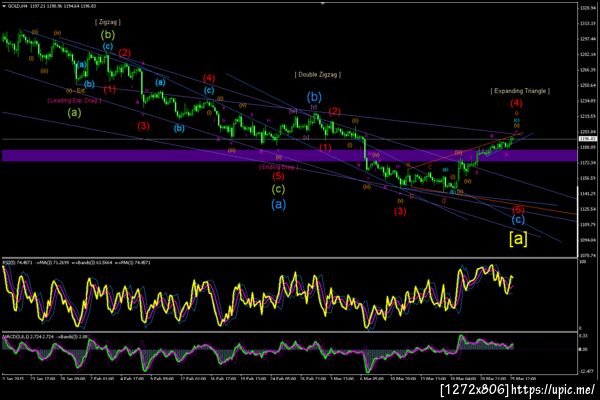Select green (a) label below Leading Exp. Diag
Image resolution: width=600 pixels, height=400 pixels.
[x=74, y=113]
